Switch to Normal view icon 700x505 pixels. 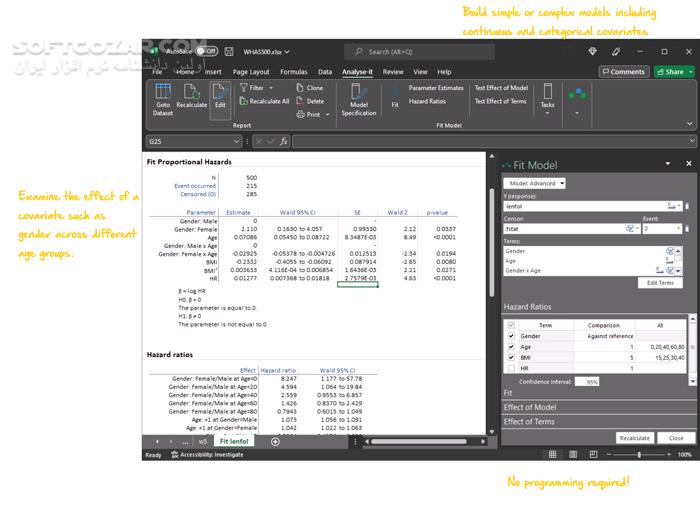click(x=552, y=454)
